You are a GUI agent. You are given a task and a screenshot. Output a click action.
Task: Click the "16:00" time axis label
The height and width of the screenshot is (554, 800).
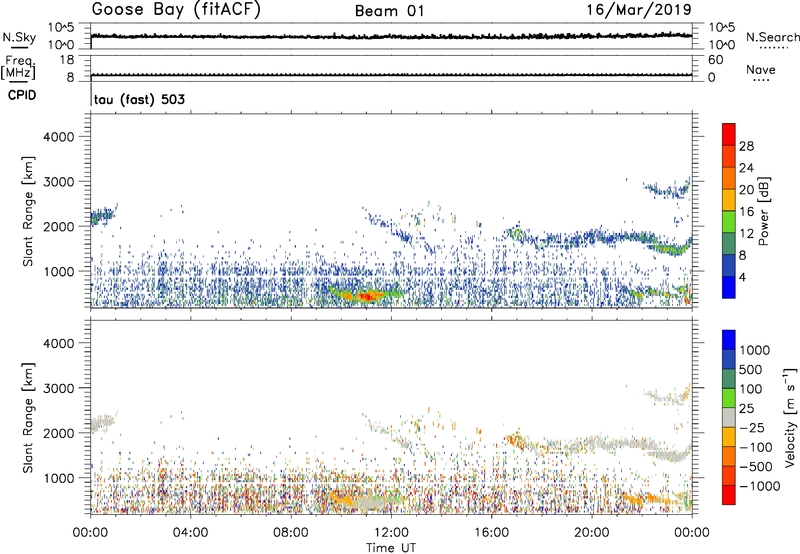pyautogui.click(x=491, y=533)
